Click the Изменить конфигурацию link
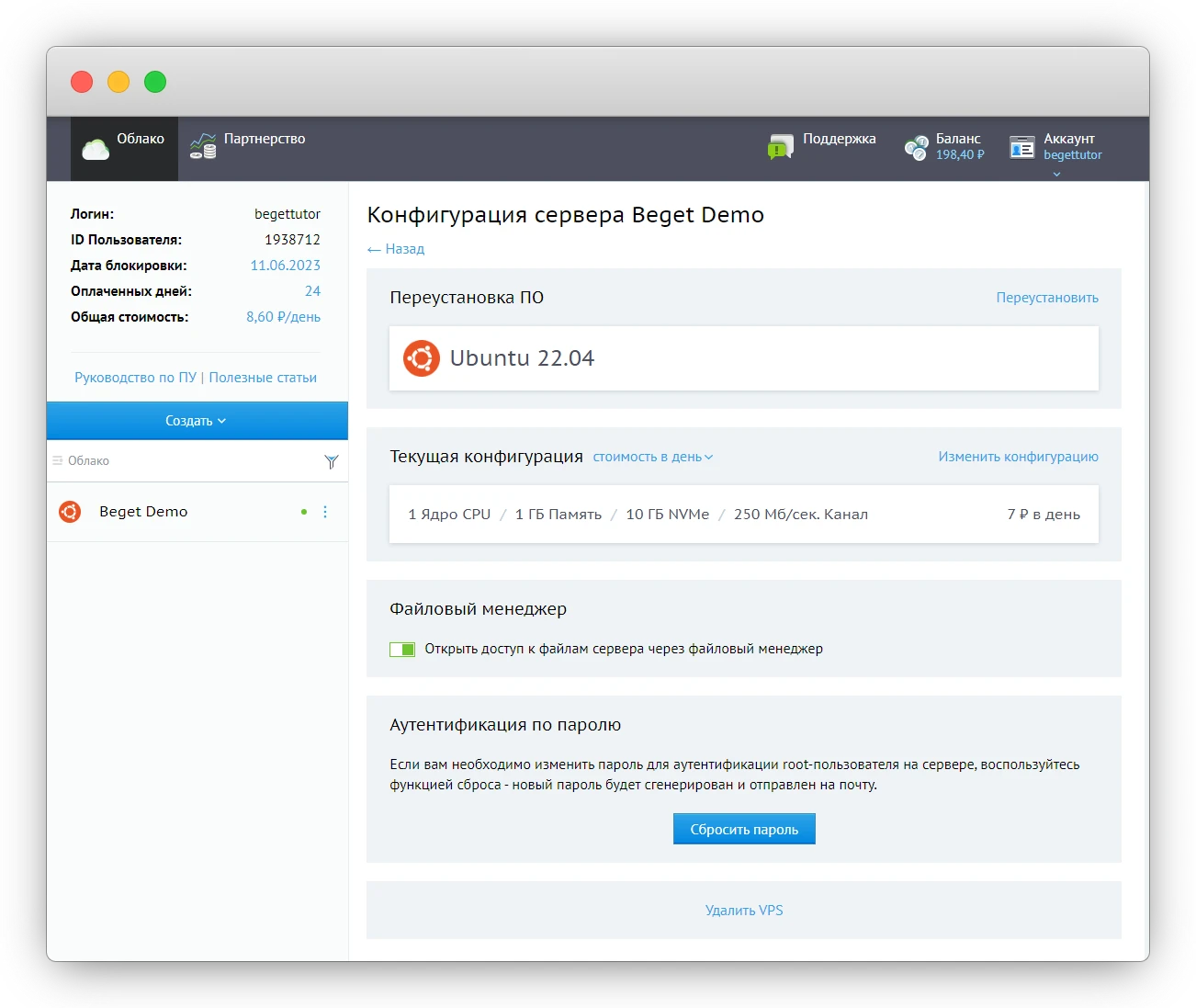This screenshot has width=1196, height=1008. point(1018,457)
